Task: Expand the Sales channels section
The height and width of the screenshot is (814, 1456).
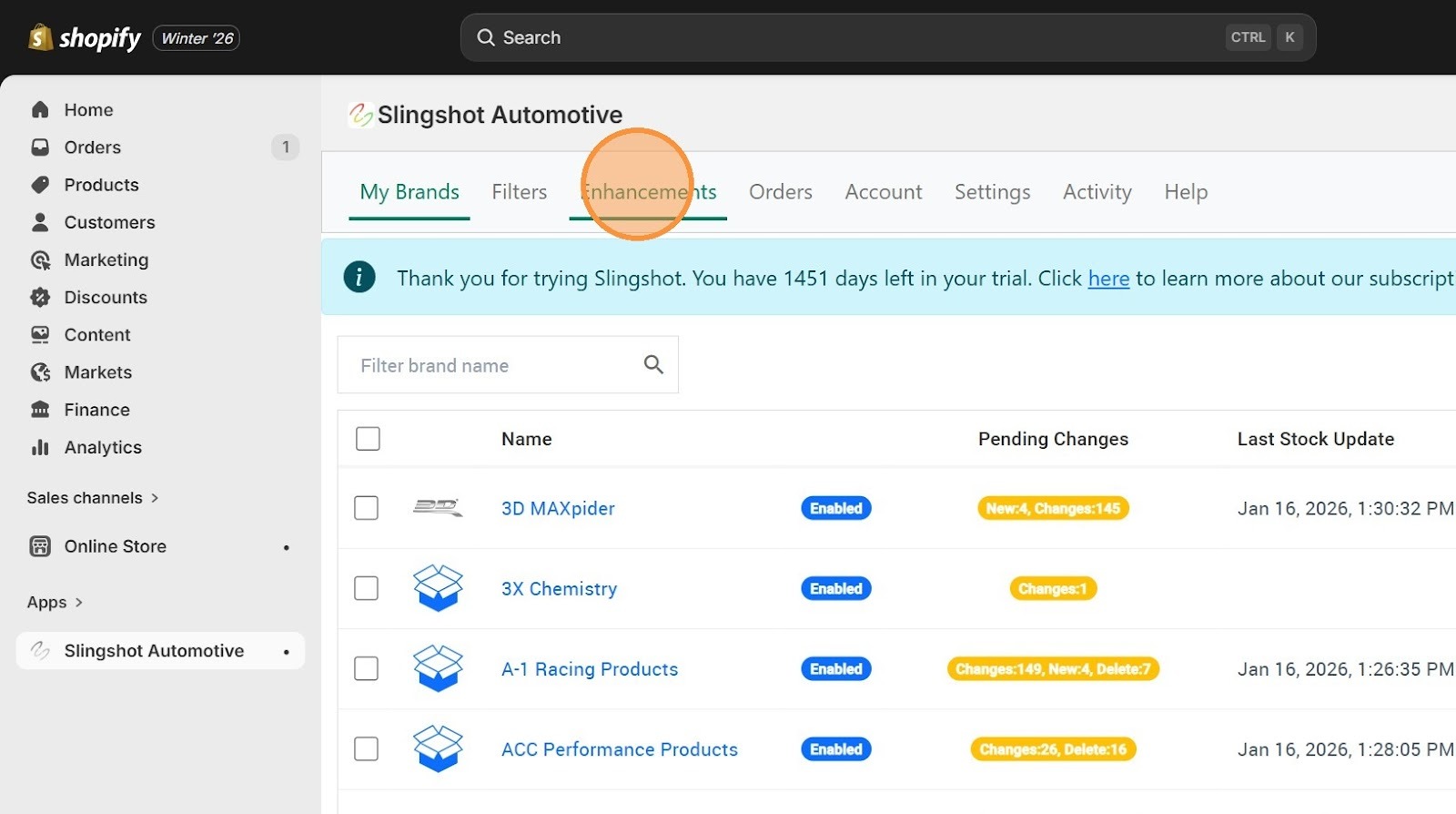Action: point(155,498)
